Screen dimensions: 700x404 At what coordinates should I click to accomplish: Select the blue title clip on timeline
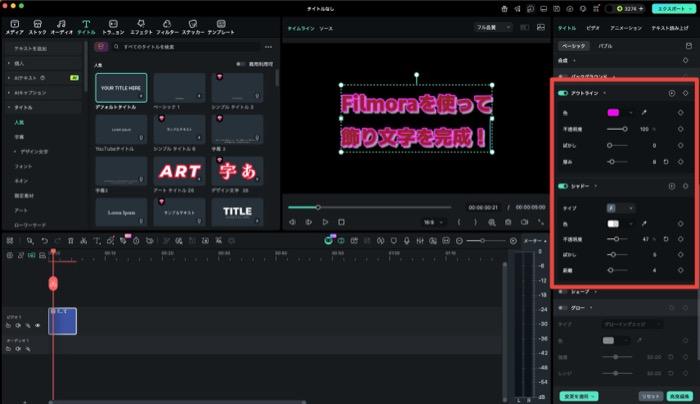[x=62, y=321]
